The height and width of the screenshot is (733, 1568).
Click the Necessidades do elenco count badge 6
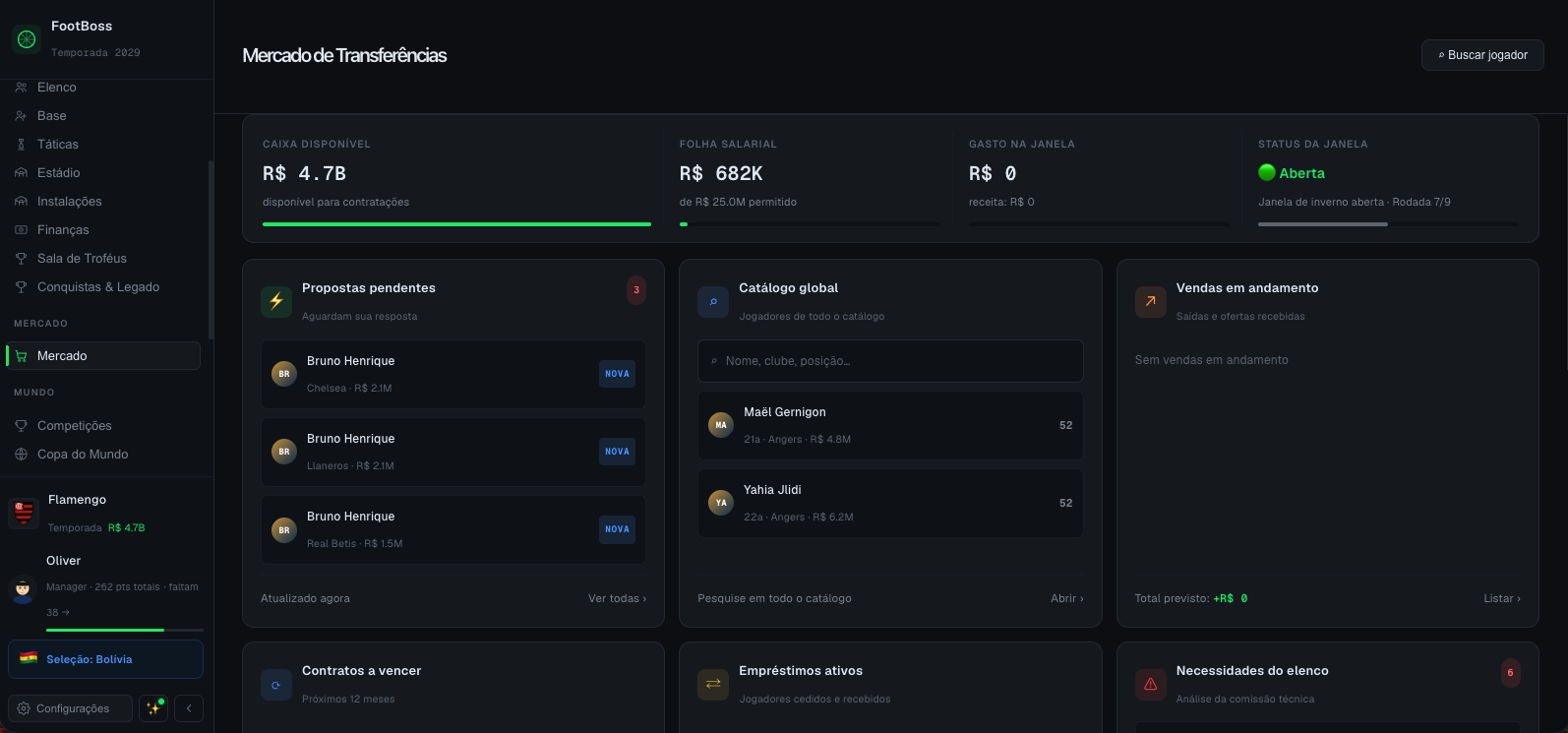point(1510,673)
